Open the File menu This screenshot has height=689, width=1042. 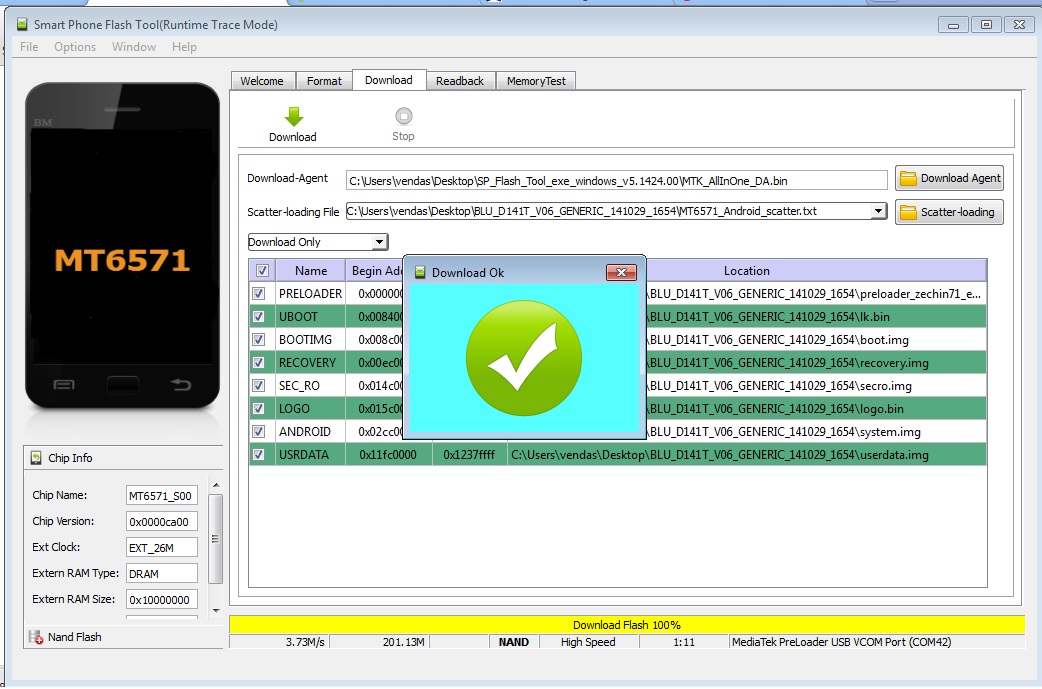point(29,47)
